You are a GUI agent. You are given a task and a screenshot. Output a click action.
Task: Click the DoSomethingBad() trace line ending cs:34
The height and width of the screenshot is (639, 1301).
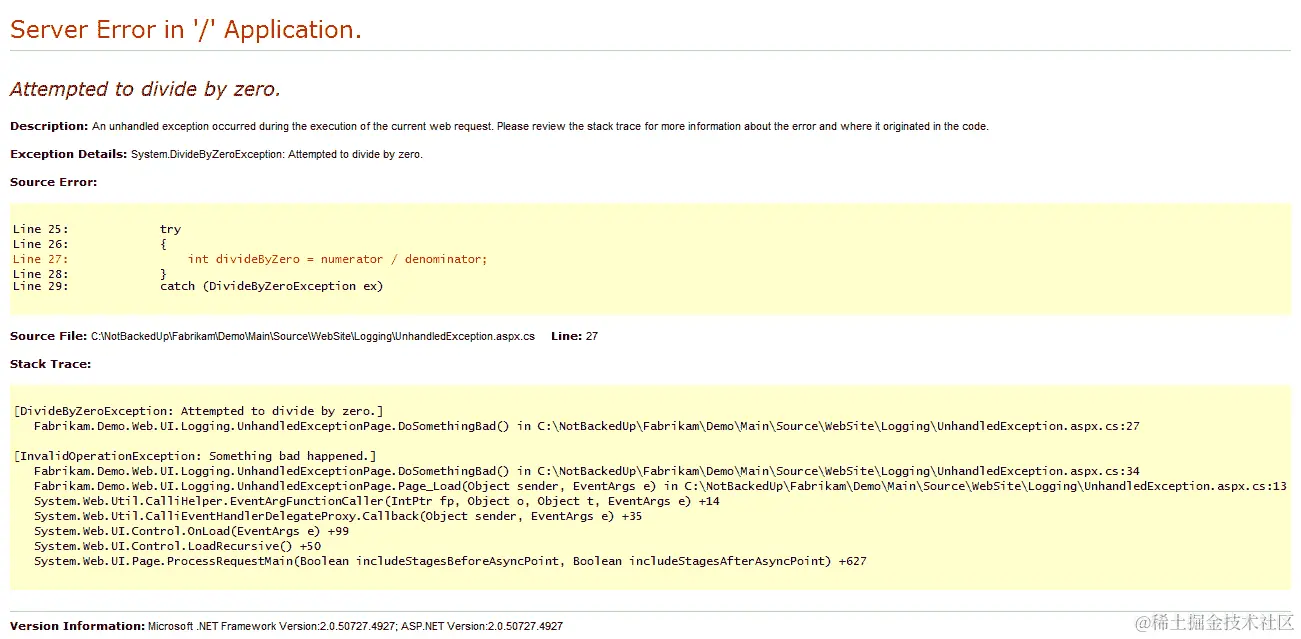[x=587, y=471]
